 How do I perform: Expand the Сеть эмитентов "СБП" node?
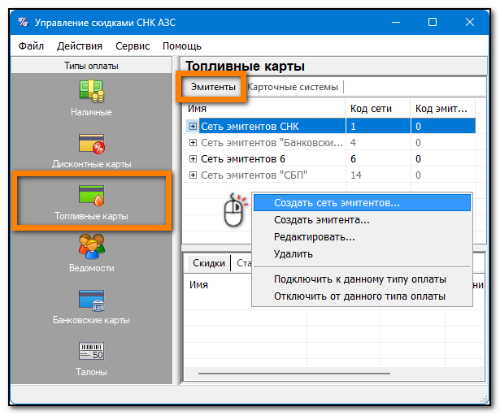pos(193,175)
